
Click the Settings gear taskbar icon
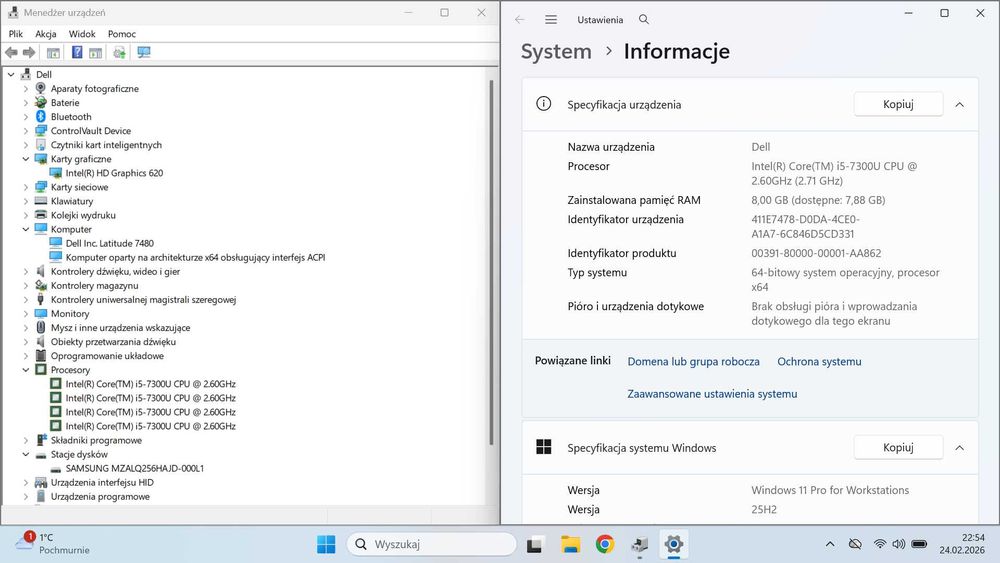(673, 545)
